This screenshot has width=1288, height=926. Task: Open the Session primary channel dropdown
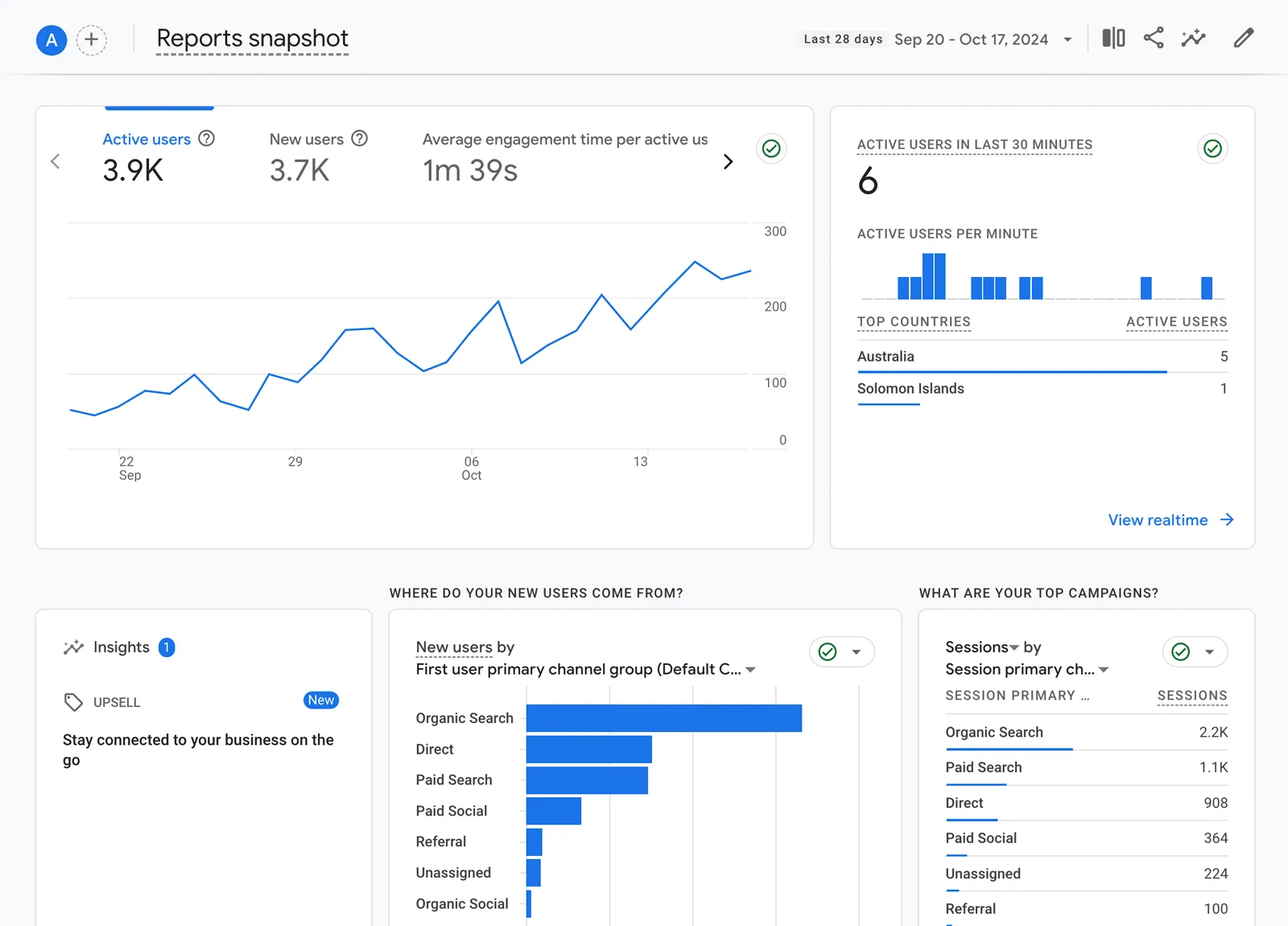tap(1104, 669)
